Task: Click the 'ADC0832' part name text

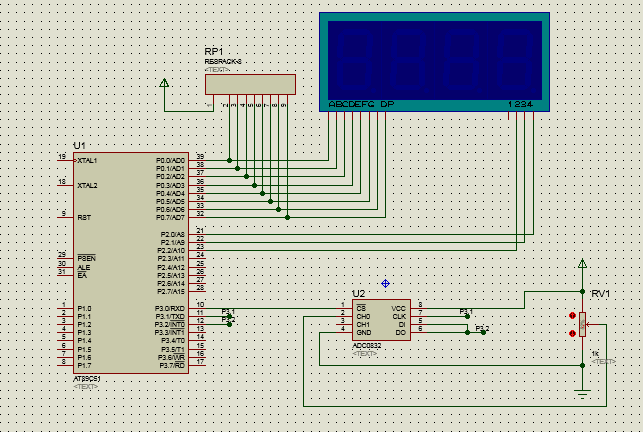Action: tap(367, 346)
